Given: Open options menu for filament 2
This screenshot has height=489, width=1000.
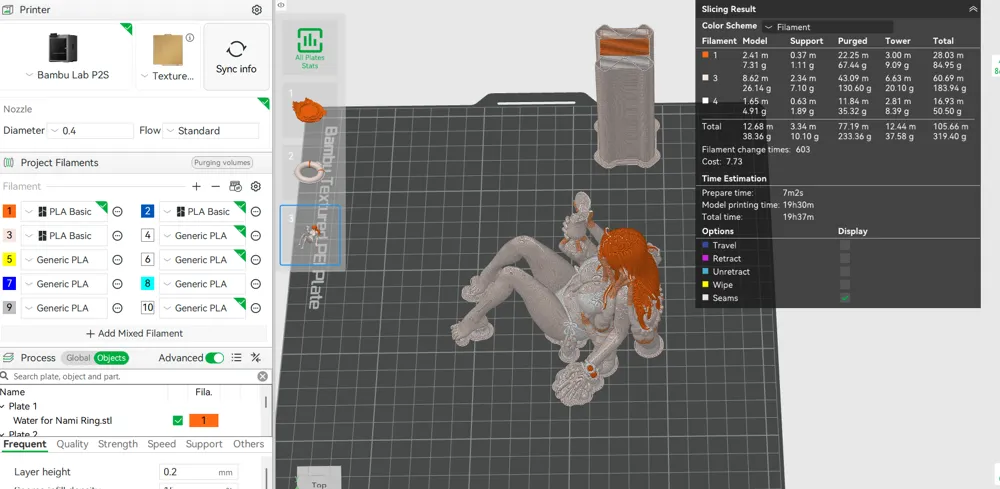Looking at the screenshot, I should pos(256,212).
